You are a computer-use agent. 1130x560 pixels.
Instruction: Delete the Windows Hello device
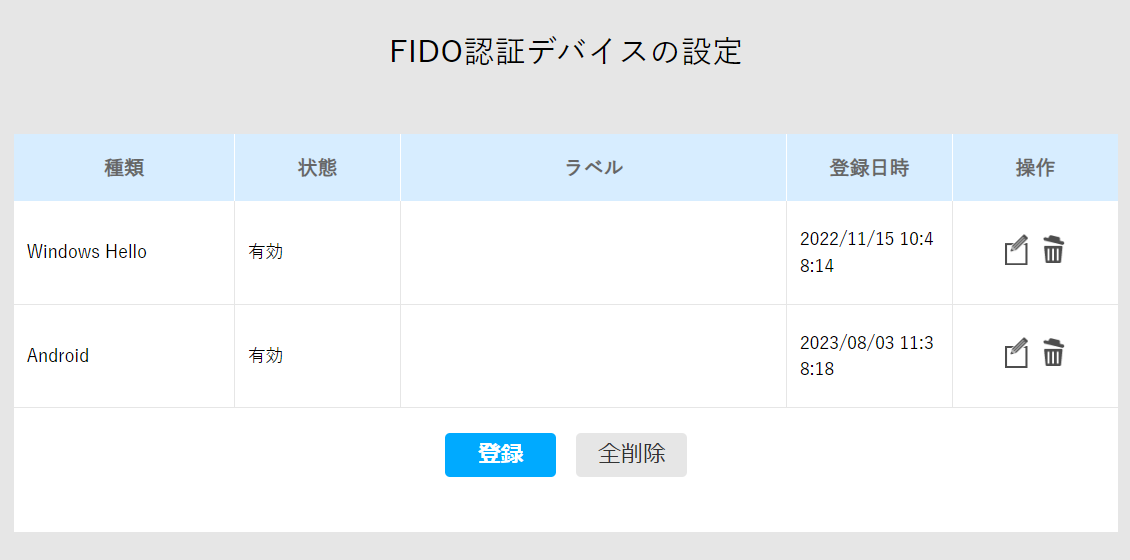click(x=1053, y=249)
